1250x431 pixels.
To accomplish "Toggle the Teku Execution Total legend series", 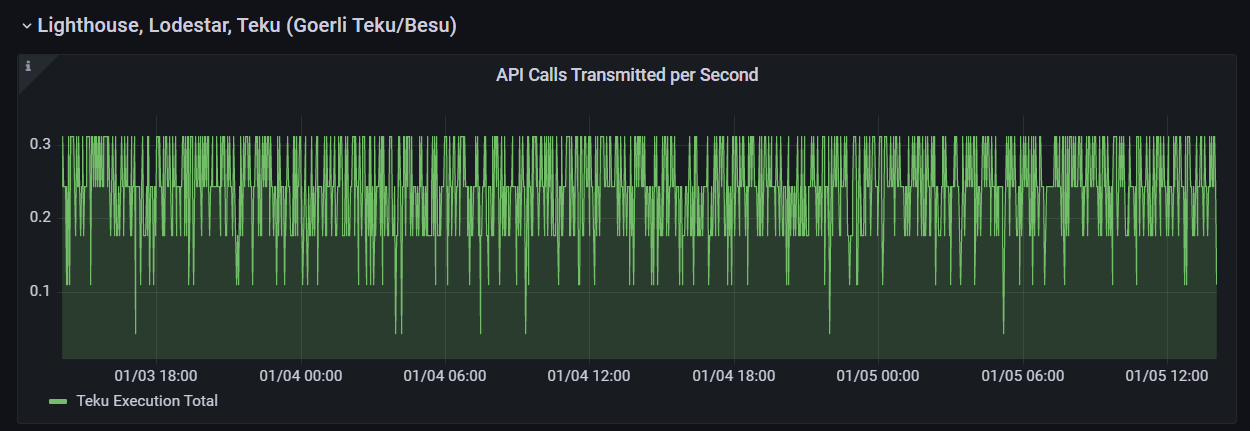I will (147, 401).
